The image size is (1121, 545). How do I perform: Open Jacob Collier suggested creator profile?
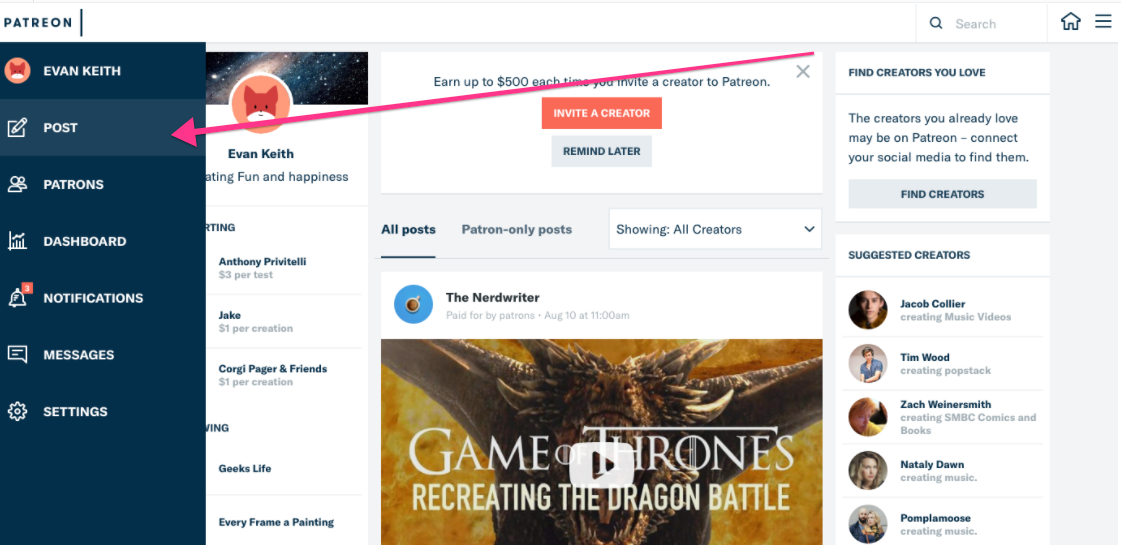tap(932, 304)
